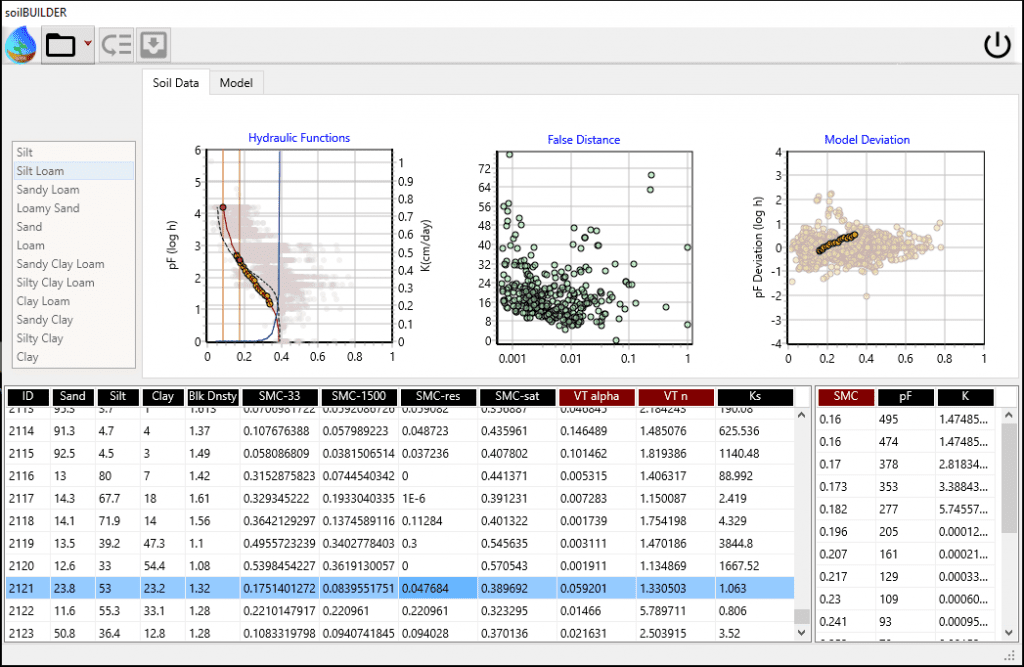The height and width of the screenshot is (667, 1024).
Task: Click the pF header in right table
Action: coord(906,397)
